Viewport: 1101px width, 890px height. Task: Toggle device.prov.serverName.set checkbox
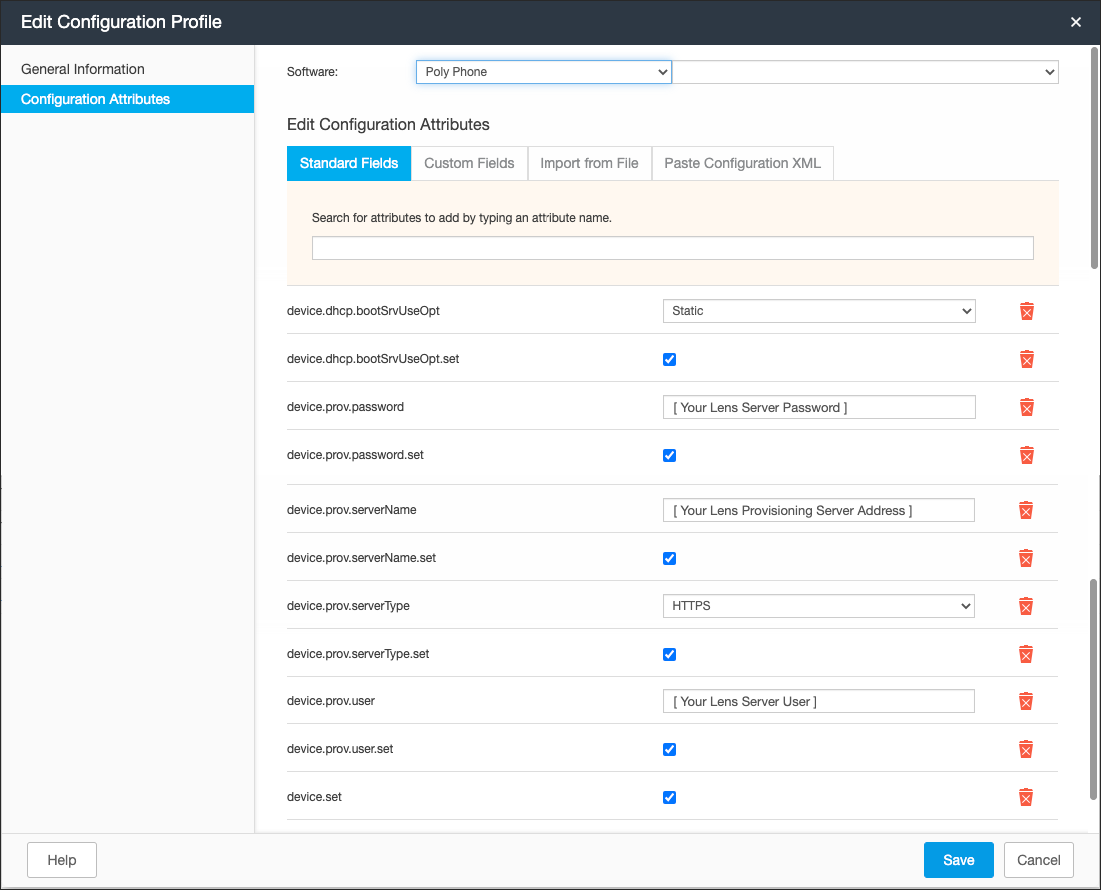[669, 559]
